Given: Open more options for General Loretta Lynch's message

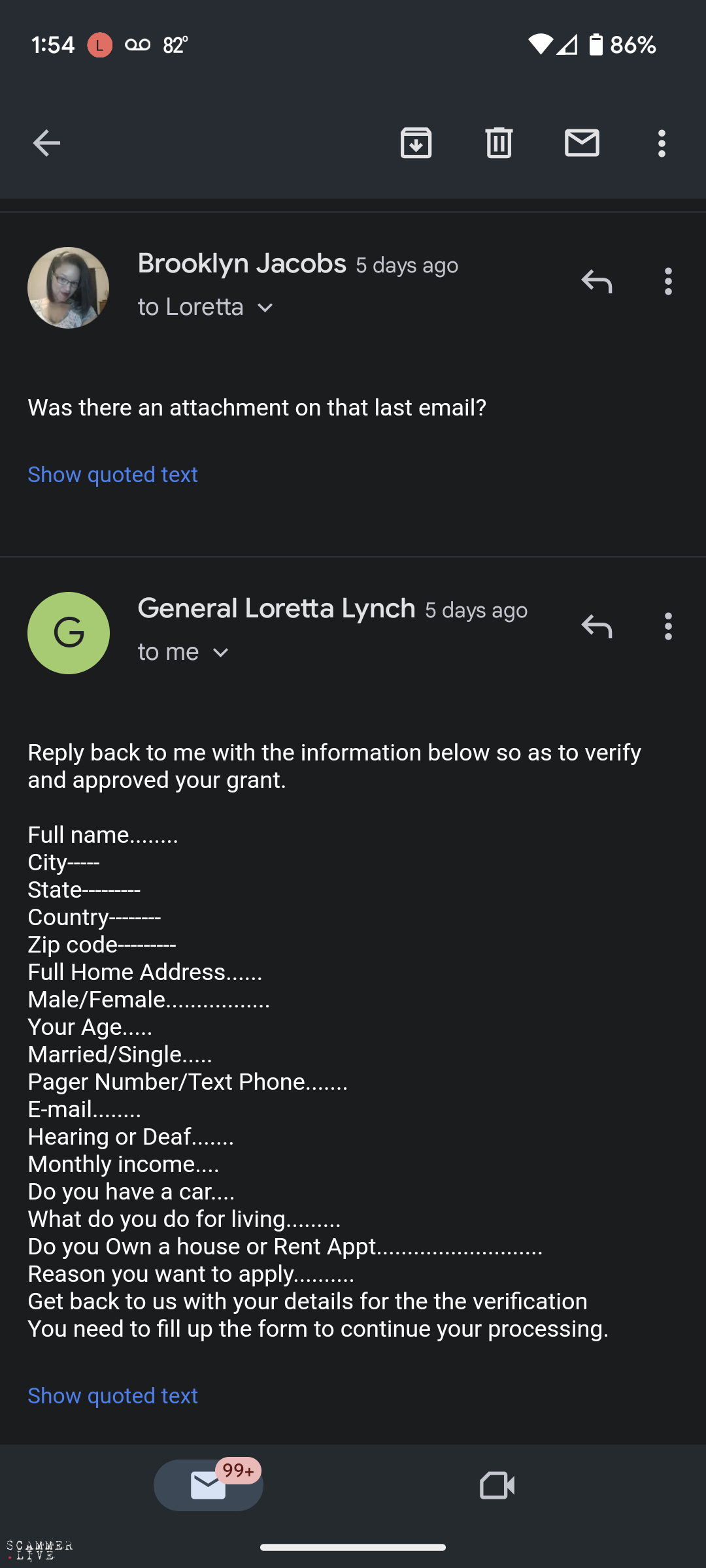Looking at the screenshot, I should 667,627.
